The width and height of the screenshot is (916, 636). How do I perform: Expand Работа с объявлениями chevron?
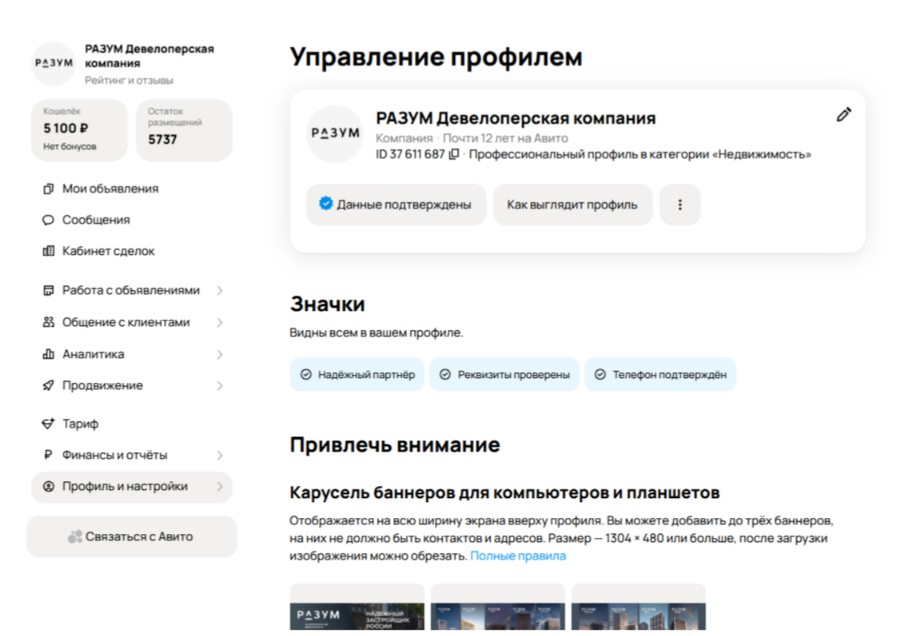coord(220,290)
